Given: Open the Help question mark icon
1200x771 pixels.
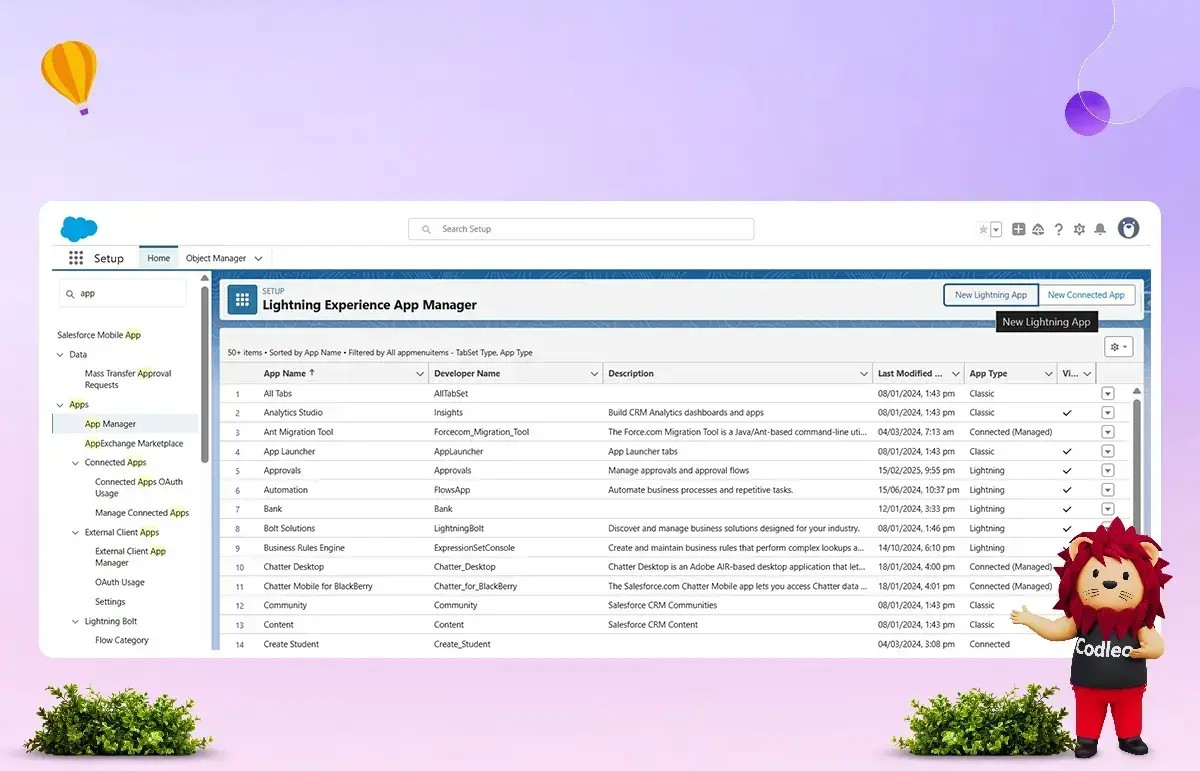Looking at the screenshot, I should (1059, 229).
